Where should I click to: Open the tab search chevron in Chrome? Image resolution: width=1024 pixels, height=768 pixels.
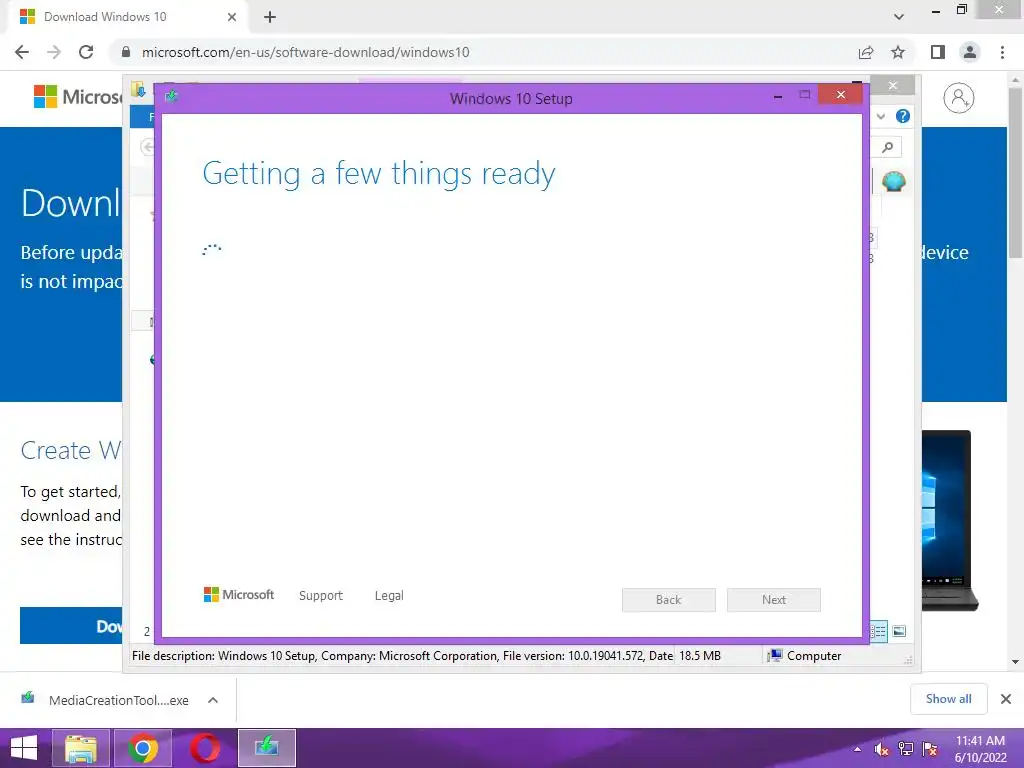click(899, 17)
